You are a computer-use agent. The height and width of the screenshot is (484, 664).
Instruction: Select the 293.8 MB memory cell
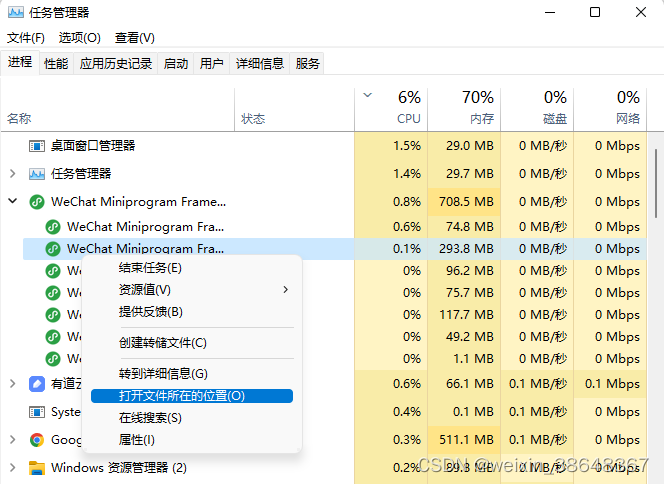(x=464, y=249)
